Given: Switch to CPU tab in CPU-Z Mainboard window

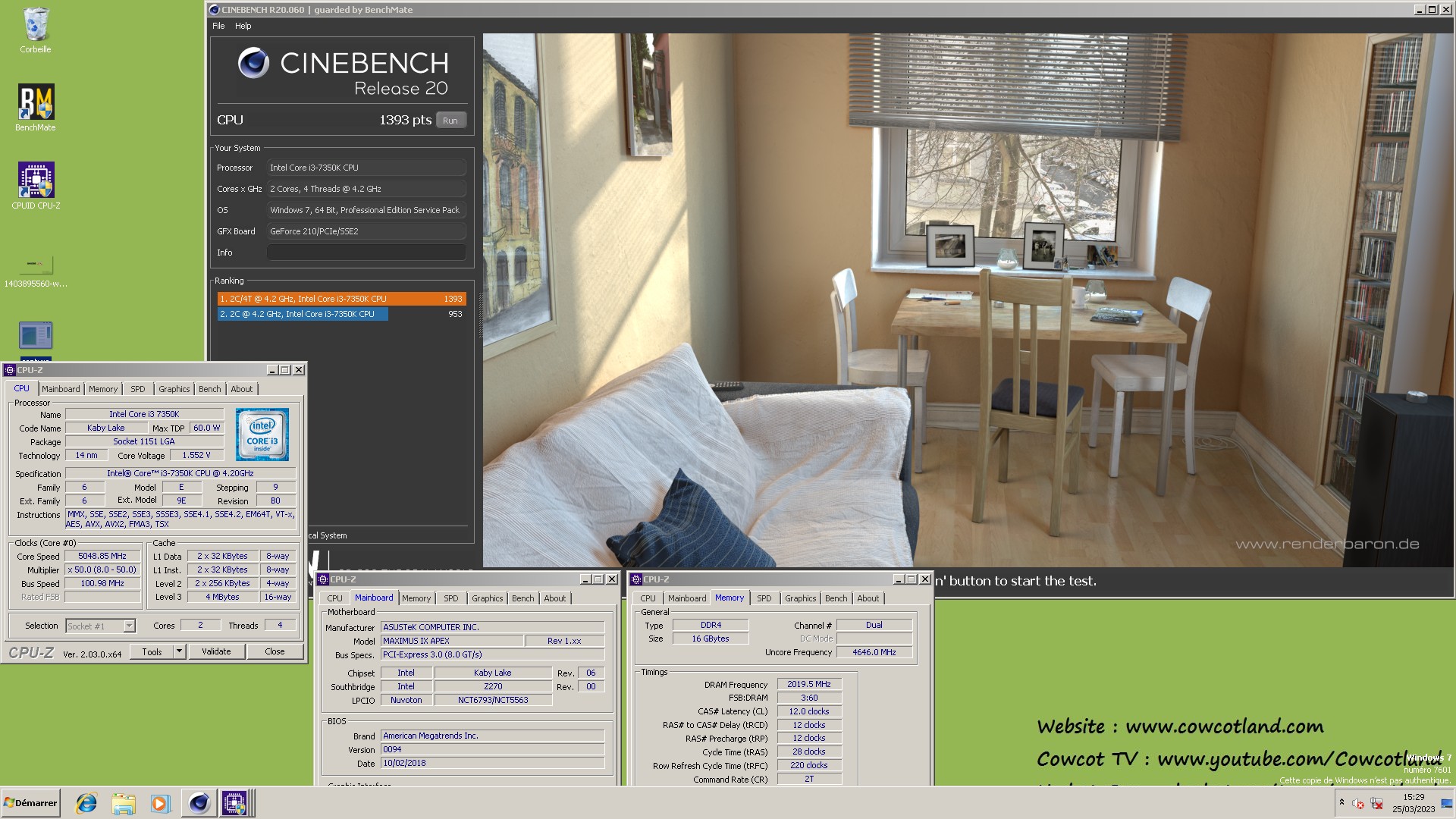Looking at the screenshot, I should coord(334,598).
